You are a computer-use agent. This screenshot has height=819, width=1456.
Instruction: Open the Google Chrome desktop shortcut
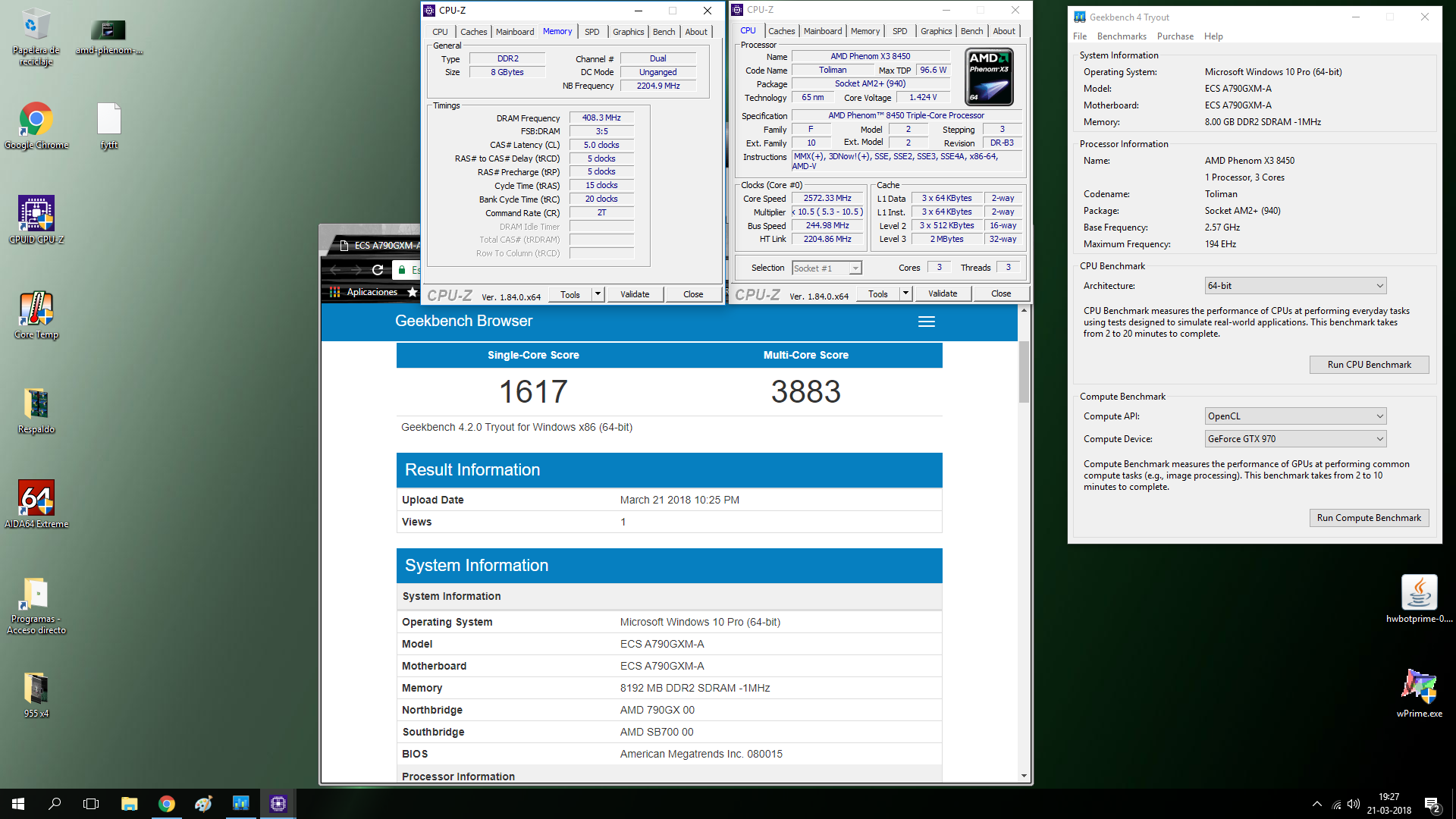(36, 126)
